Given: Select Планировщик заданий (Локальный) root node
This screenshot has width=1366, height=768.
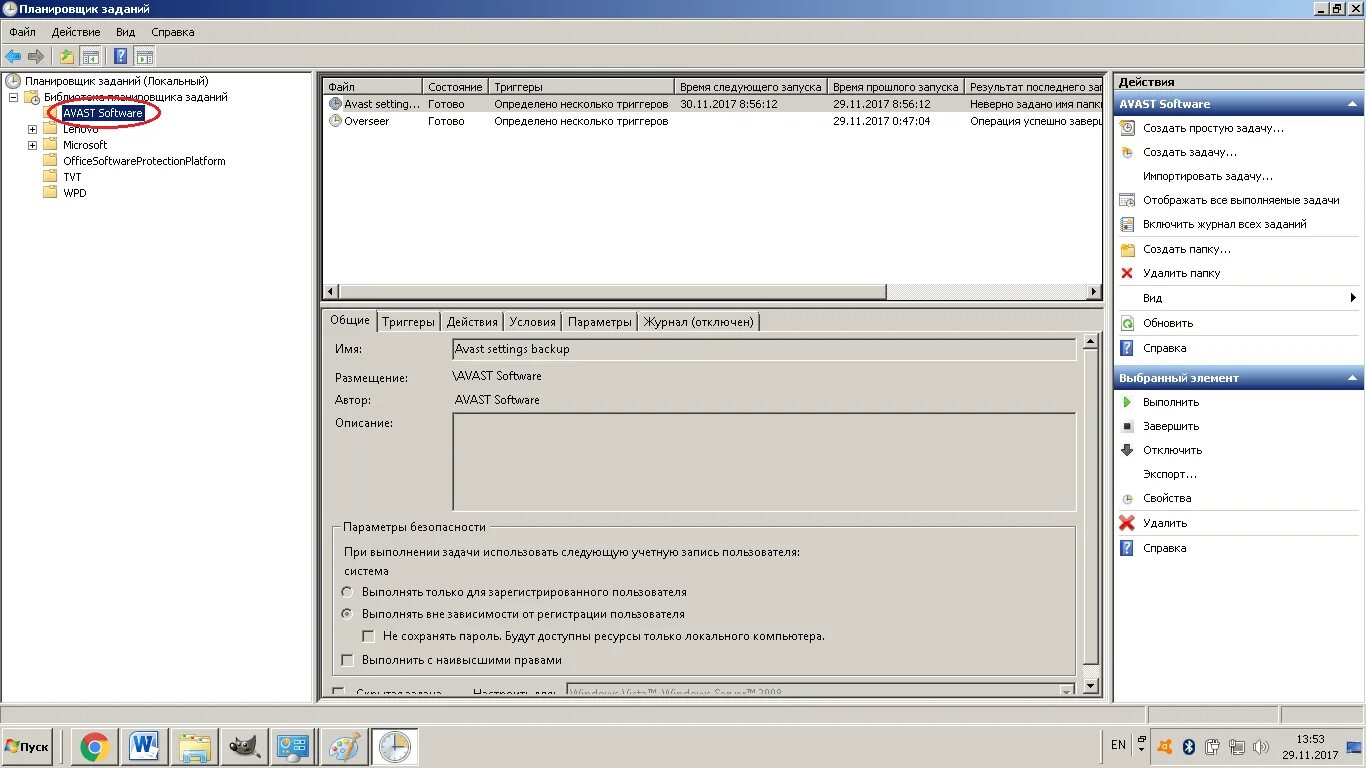Looking at the screenshot, I should pos(116,81).
